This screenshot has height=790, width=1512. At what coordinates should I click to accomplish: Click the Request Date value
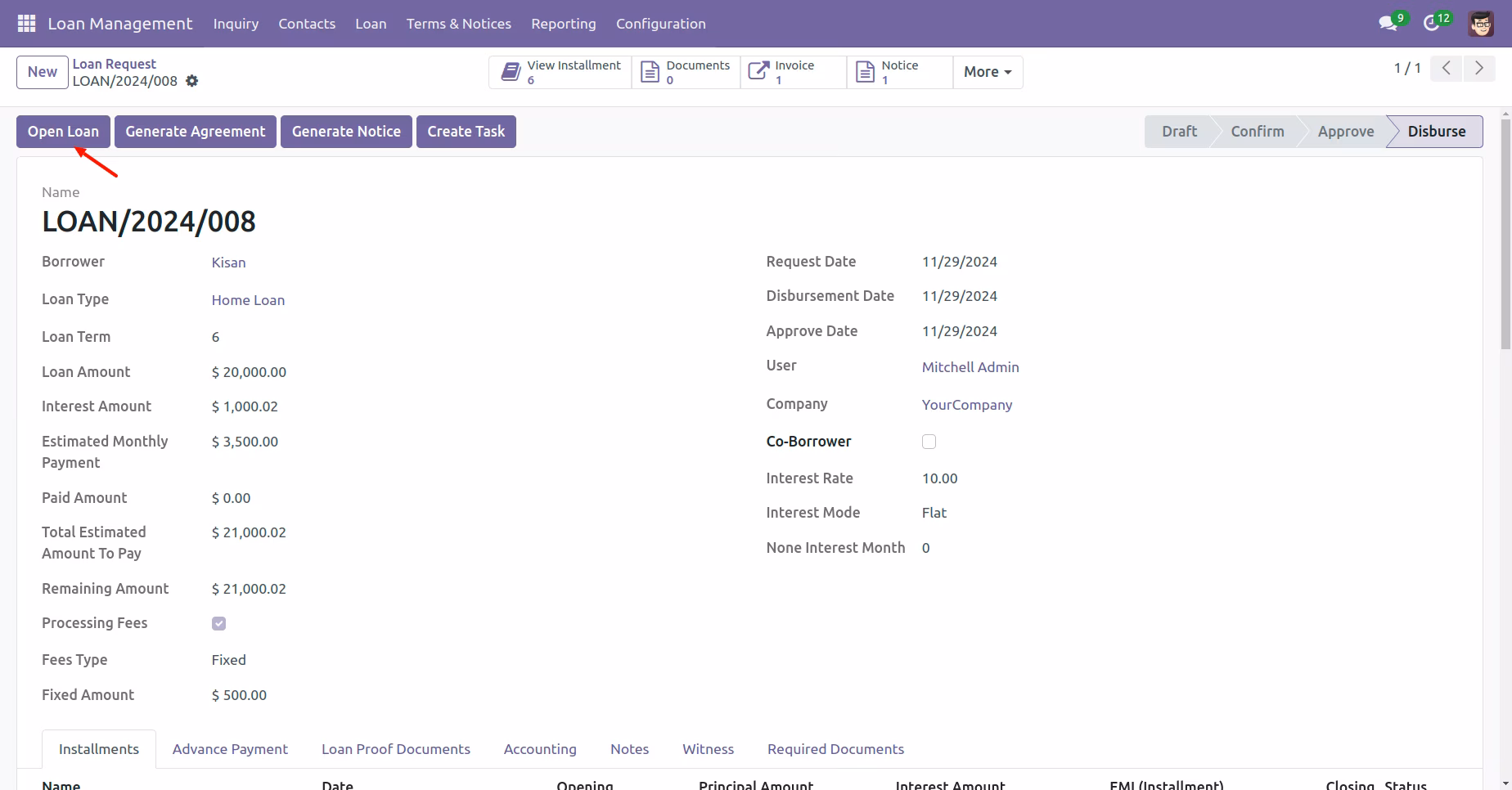point(960,262)
